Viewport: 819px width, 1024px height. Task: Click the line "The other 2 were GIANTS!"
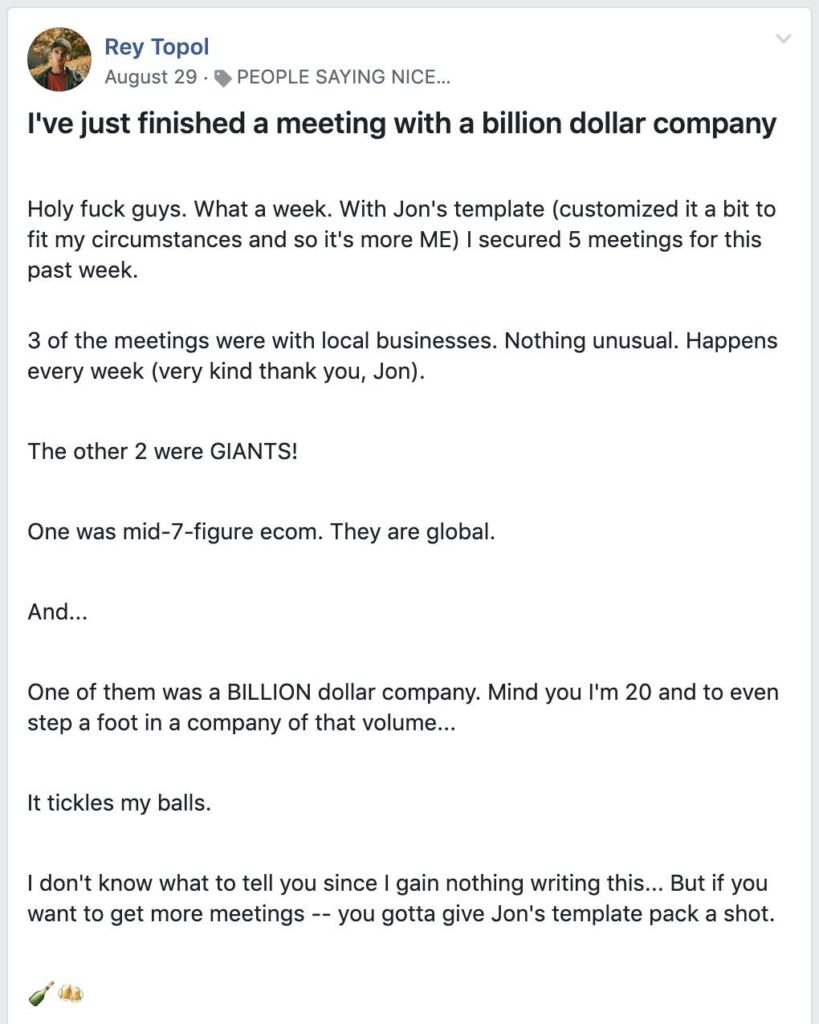163,451
